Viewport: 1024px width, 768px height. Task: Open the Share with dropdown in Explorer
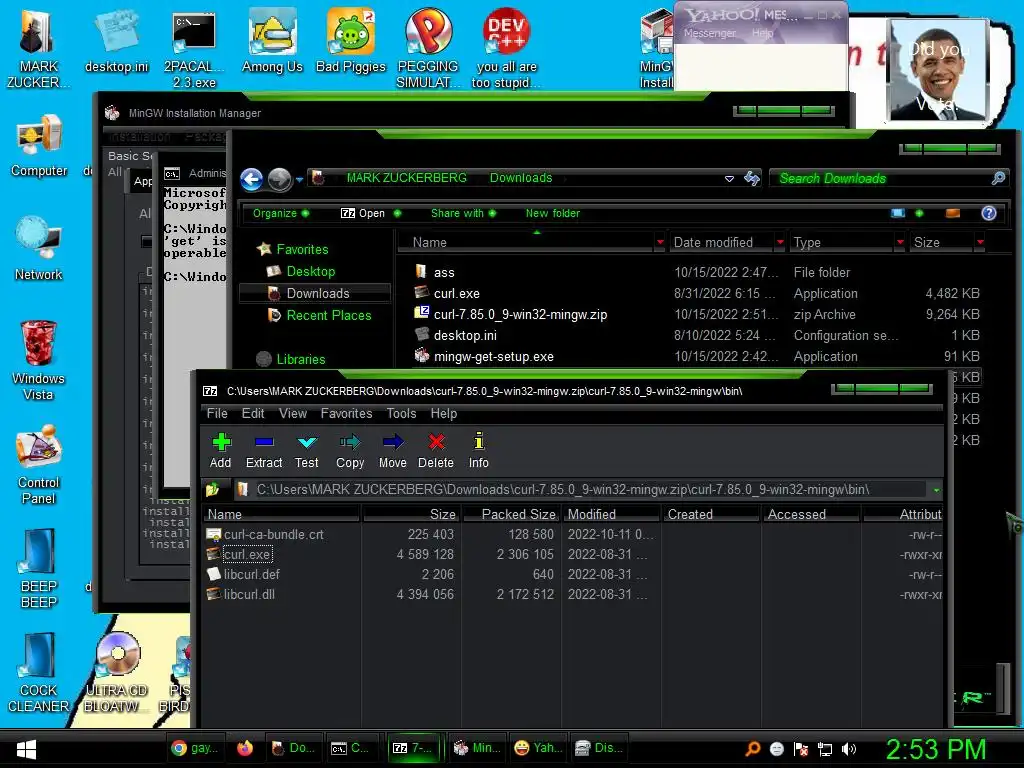(x=463, y=214)
